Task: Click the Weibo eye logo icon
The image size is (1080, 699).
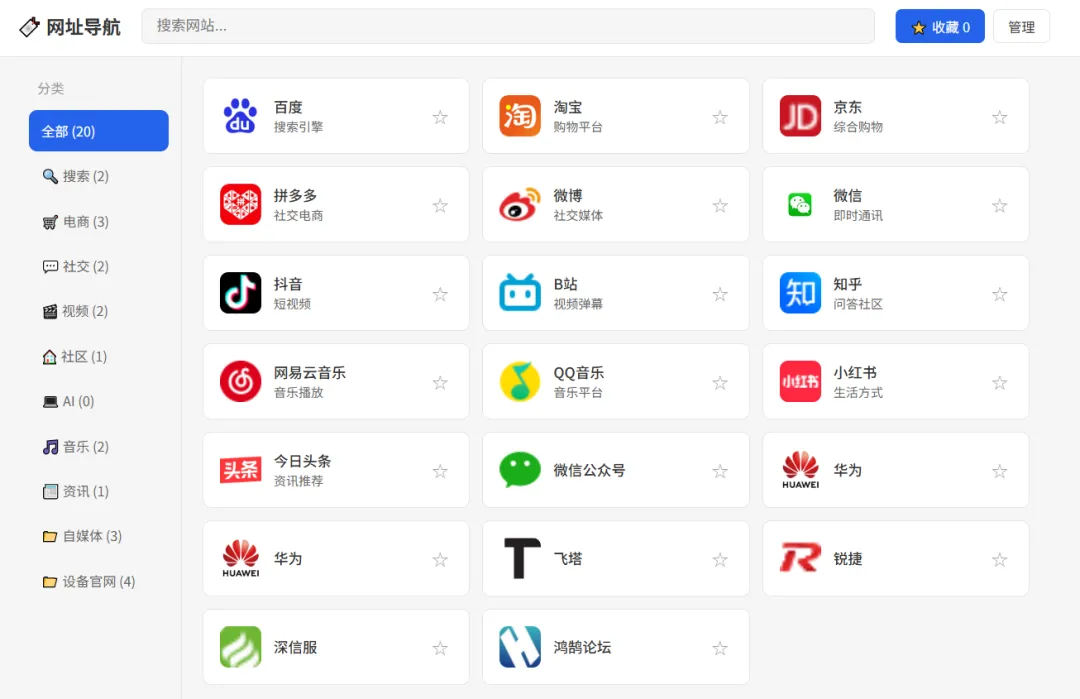Action: pos(520,205)
